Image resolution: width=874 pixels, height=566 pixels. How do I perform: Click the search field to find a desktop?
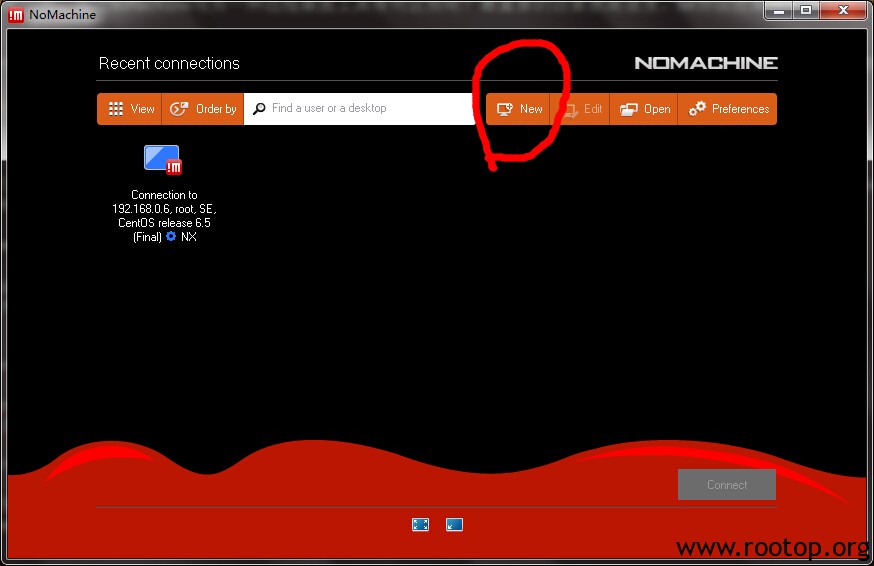point(360,109)
